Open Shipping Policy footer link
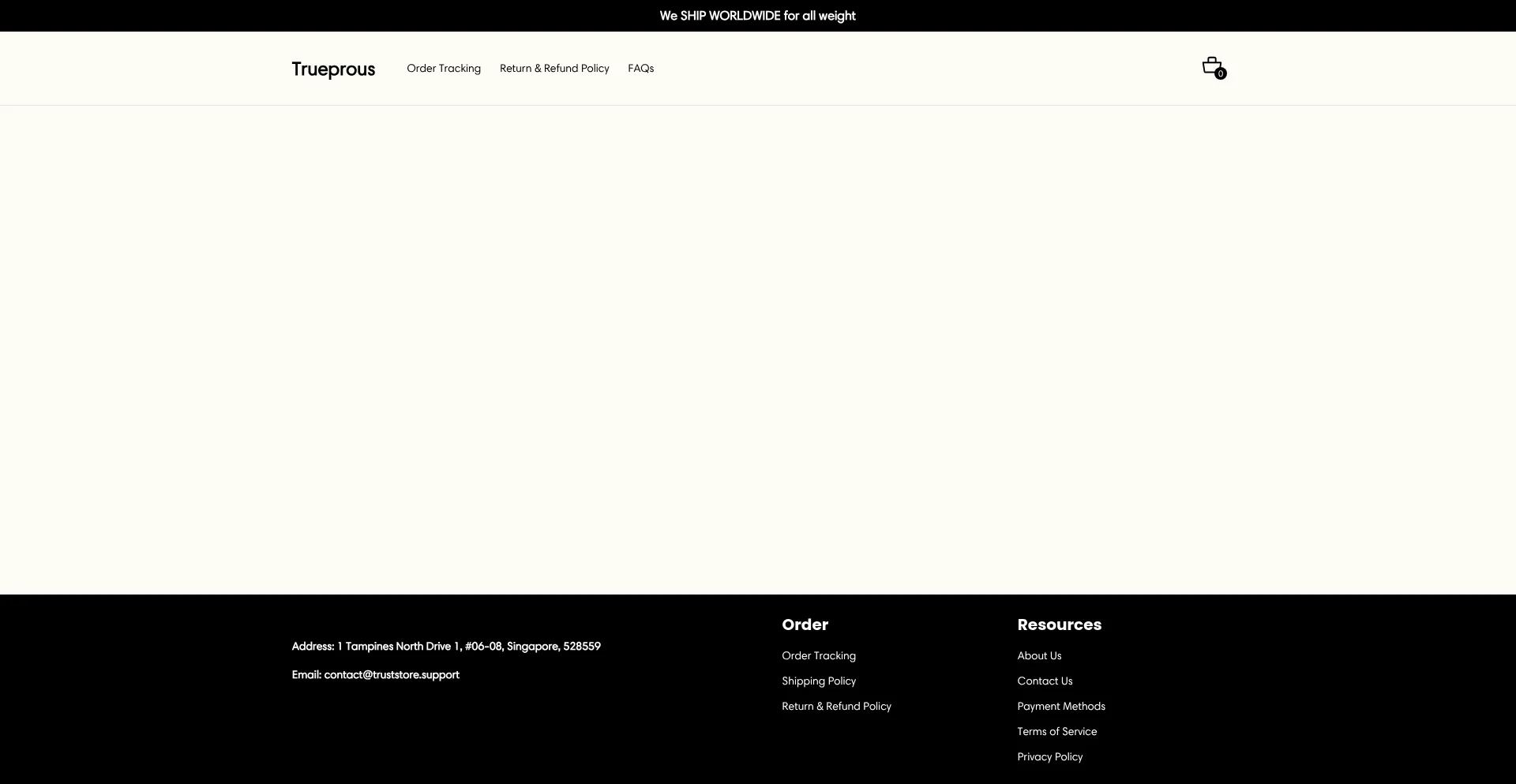The image size is (1516, 784). click(819, 681)
